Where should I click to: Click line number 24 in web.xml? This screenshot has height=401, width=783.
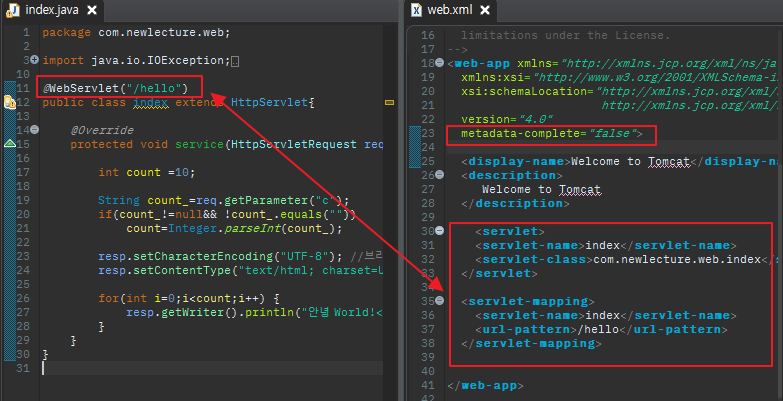coord(428,148)
